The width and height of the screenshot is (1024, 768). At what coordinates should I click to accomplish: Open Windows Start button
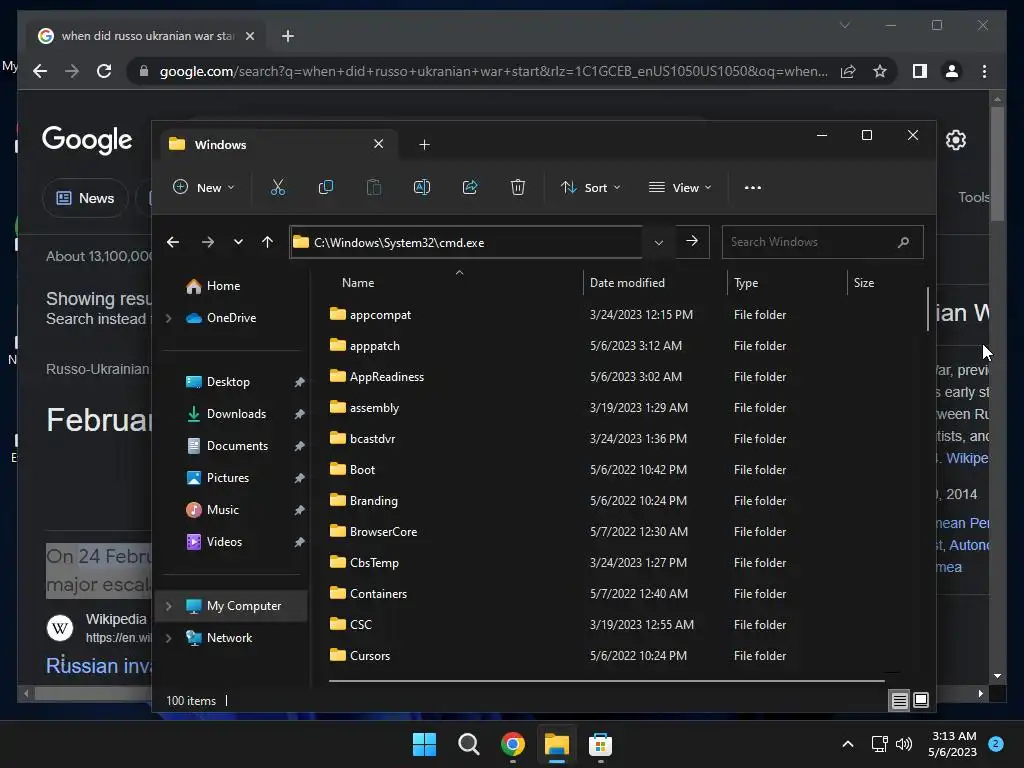[x=424, y=744]
